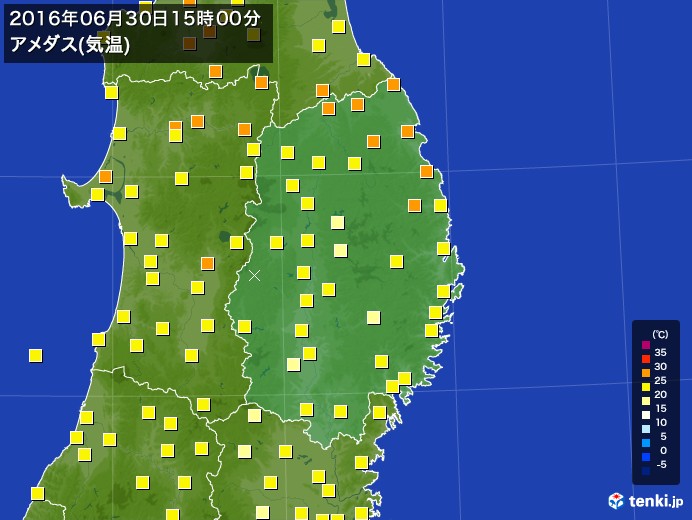Viewport: 692px width, 520px height.
Task: Click the orange legend swatch above 25
Action: point(646,373)
